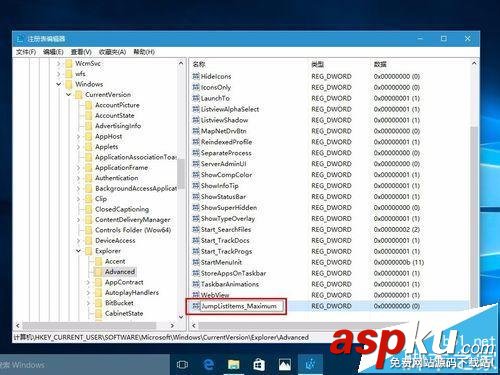Click the BitBucket folder icon
This screenshot has width=500, height=375.
click(x=98, y=303)
